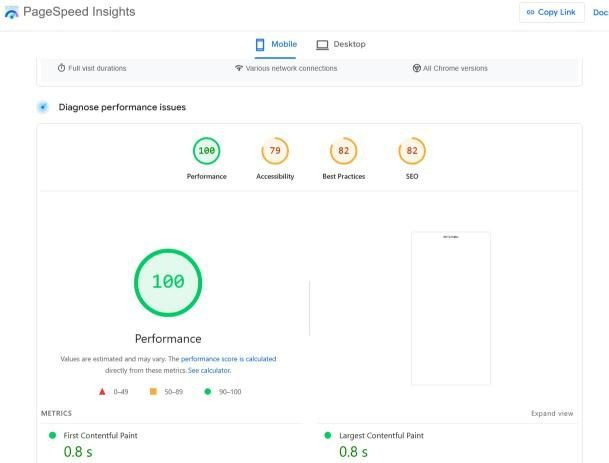Click the Best Practices label

[344, 176]
